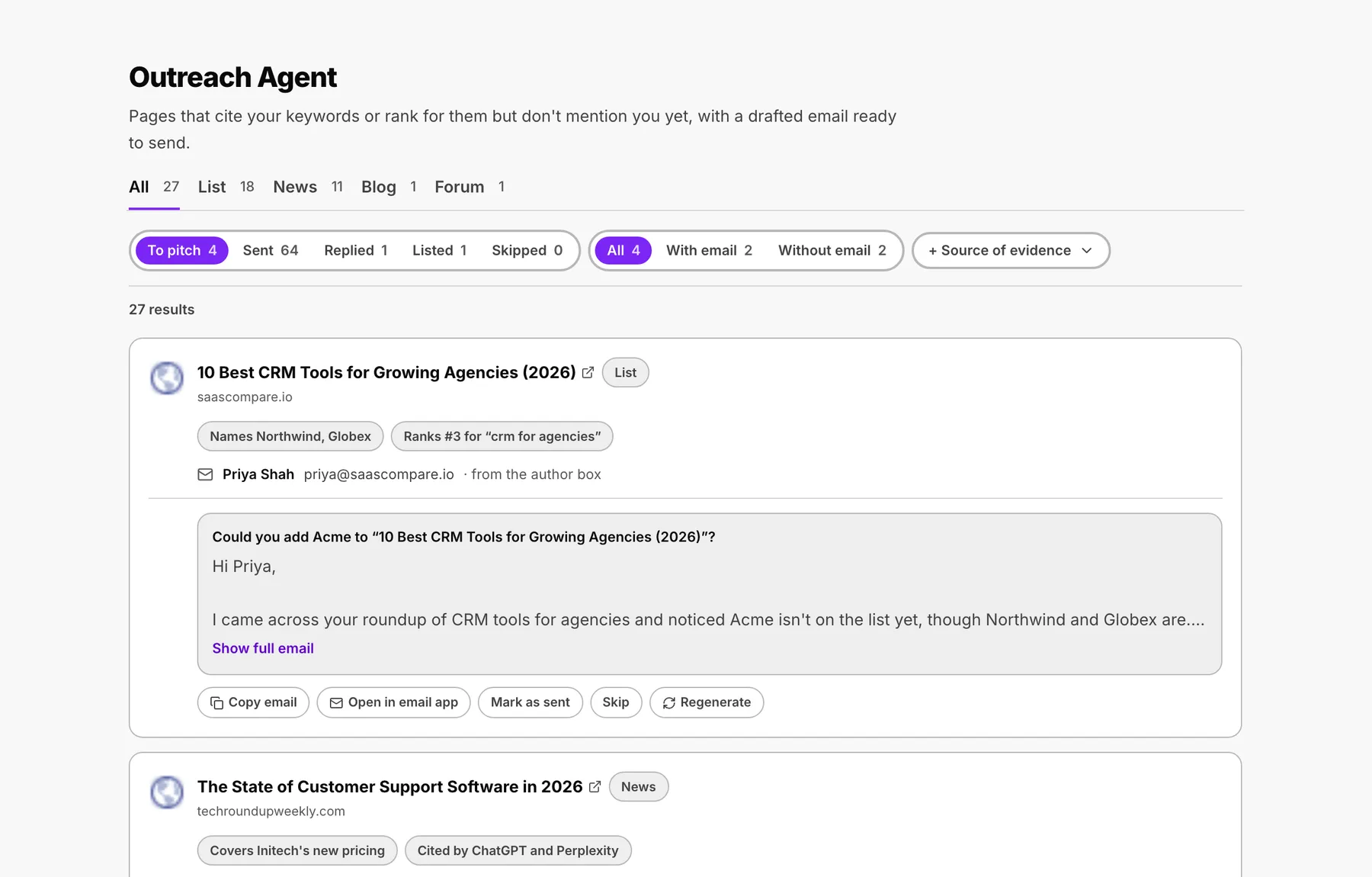Click the 27 results count text
The height and width of the screenshot is (877, 1372).
point(162,310)
